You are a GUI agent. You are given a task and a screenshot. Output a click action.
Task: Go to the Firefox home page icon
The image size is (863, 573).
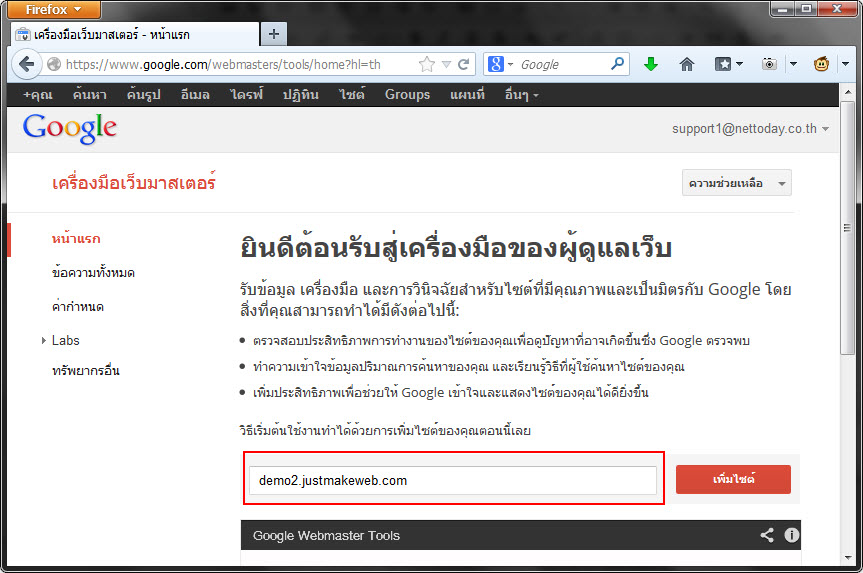point(686,64)
